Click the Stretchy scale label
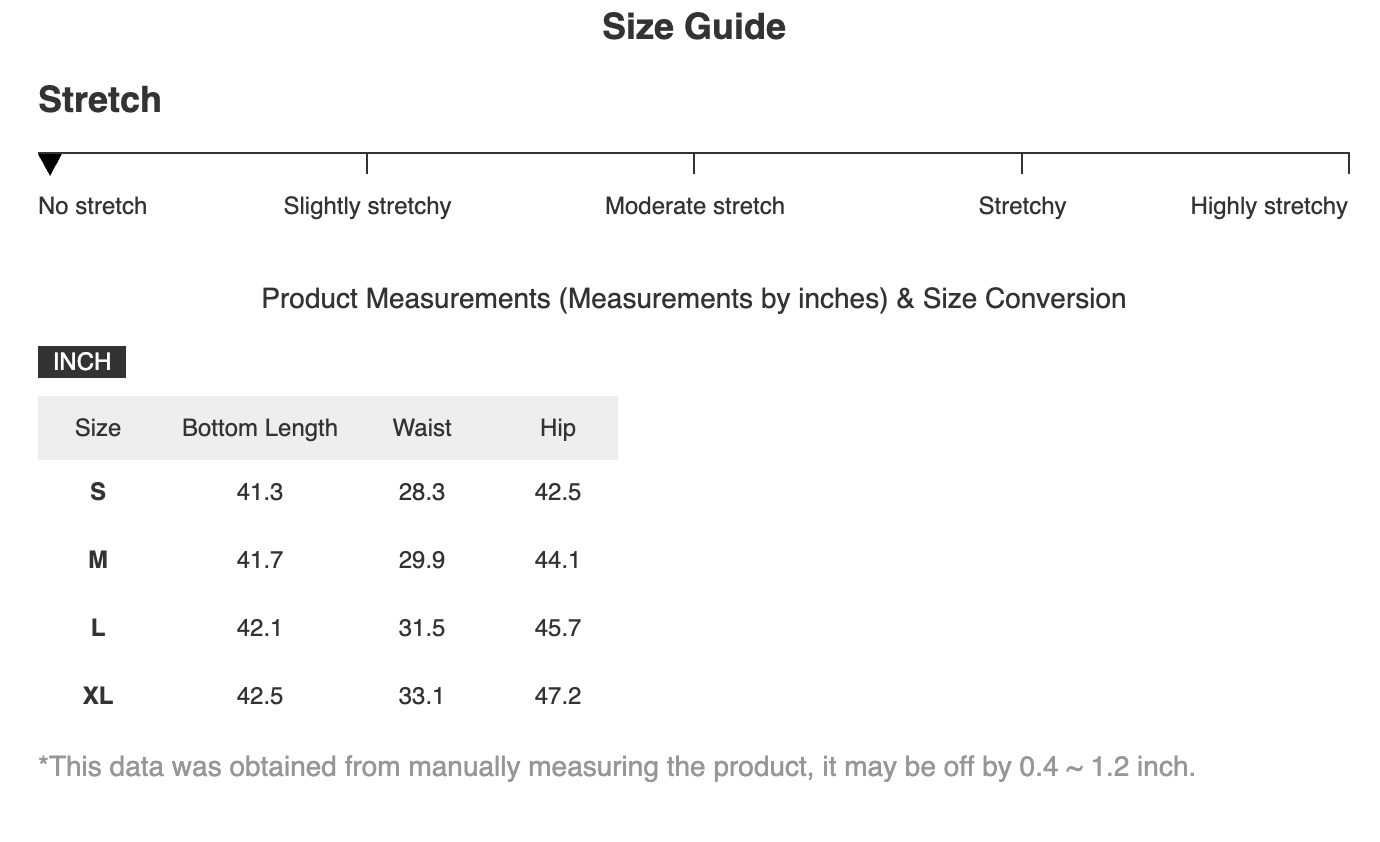The image size is (1380, 842). (1022, 206)
